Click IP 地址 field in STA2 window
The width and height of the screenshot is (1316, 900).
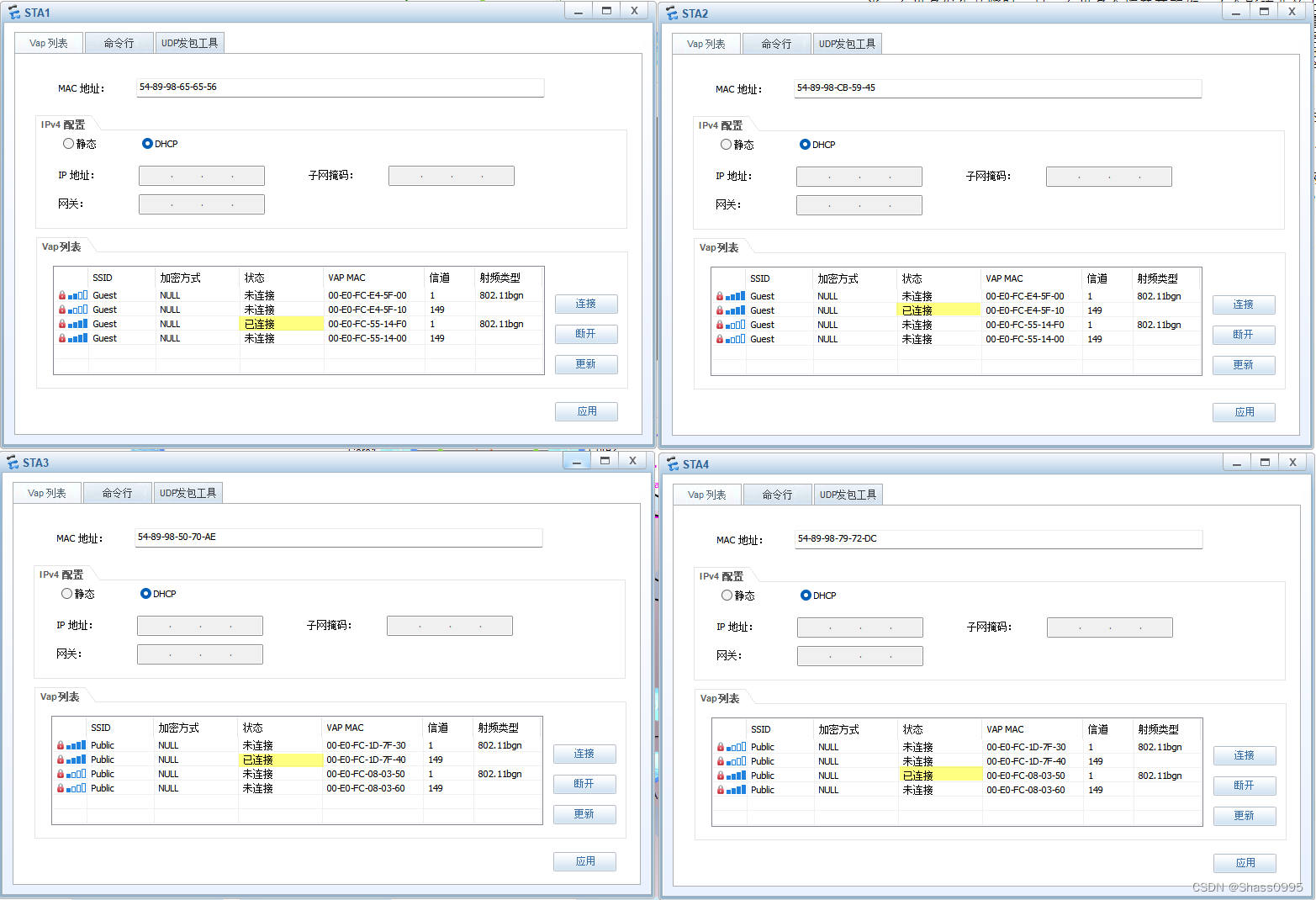[x=859, y=177]
